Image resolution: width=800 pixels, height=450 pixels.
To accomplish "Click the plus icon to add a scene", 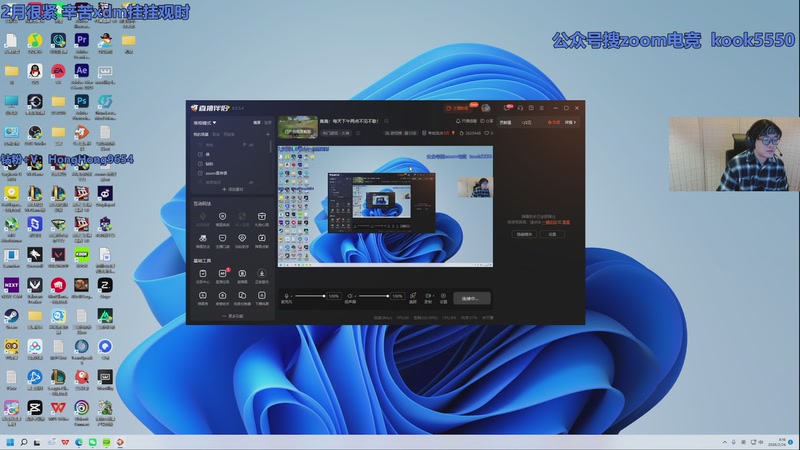I will pos(267,133).
